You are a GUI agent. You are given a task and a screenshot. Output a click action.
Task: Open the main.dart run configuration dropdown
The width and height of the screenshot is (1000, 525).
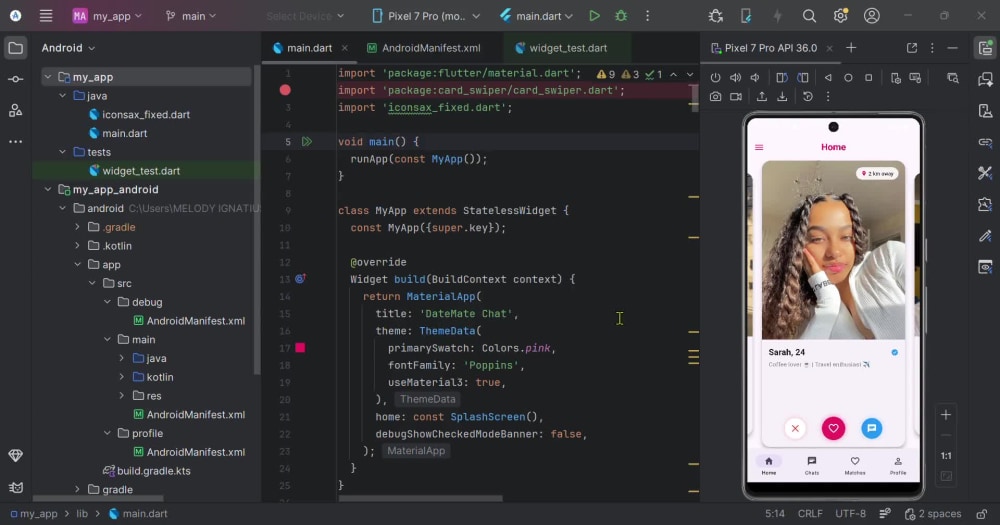pos(536,16)
